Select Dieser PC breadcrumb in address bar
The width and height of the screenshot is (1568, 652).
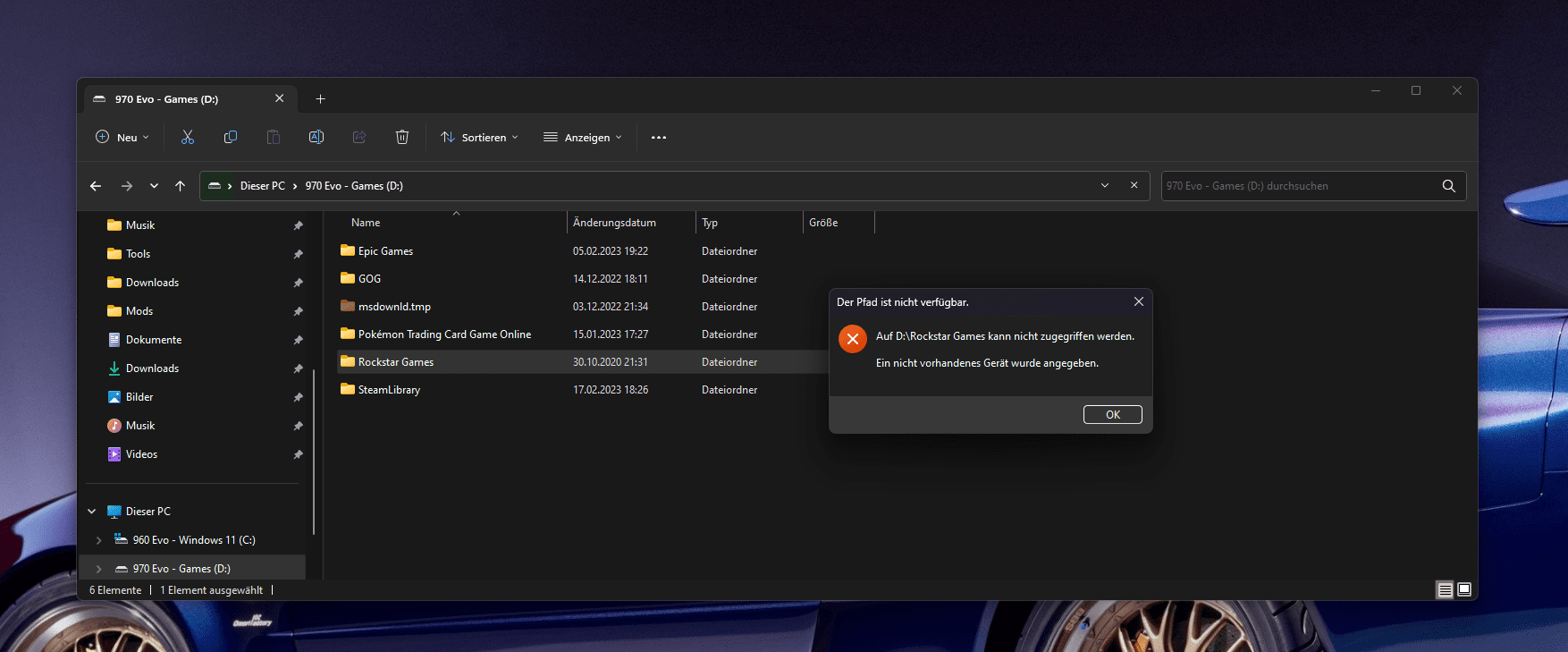pyautogui.click(x=263, y=186)
